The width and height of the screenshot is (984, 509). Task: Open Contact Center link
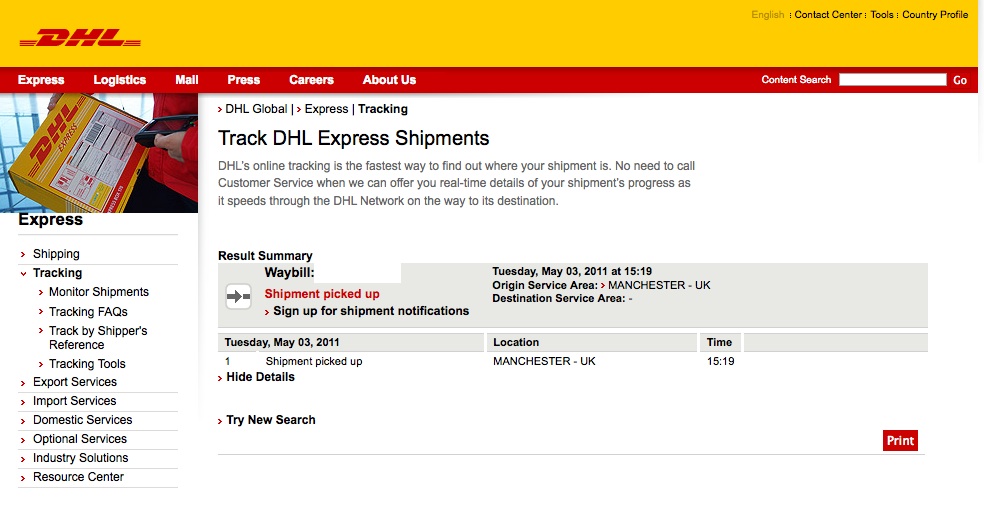pyautogui.click(x=828, y=14)
